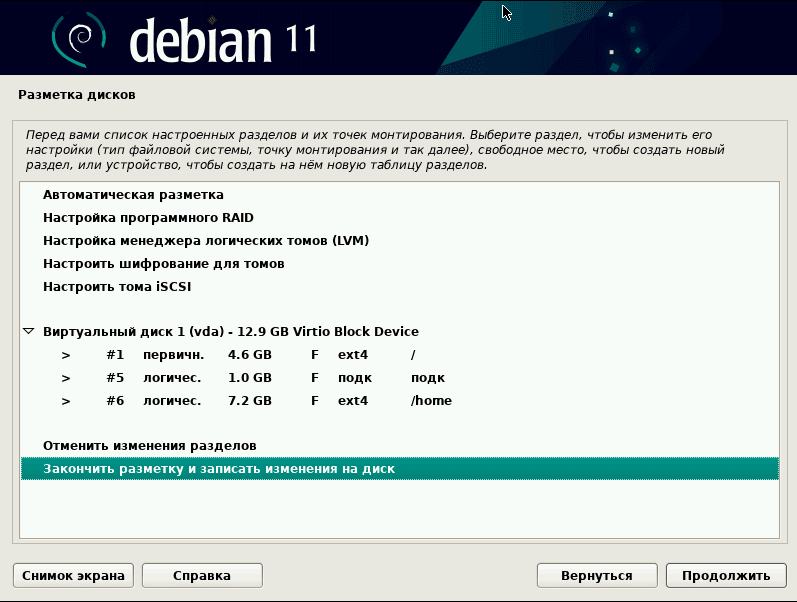Click the '>' arrow of partition #1
This screenshot has width=797, height=602.
66,355
